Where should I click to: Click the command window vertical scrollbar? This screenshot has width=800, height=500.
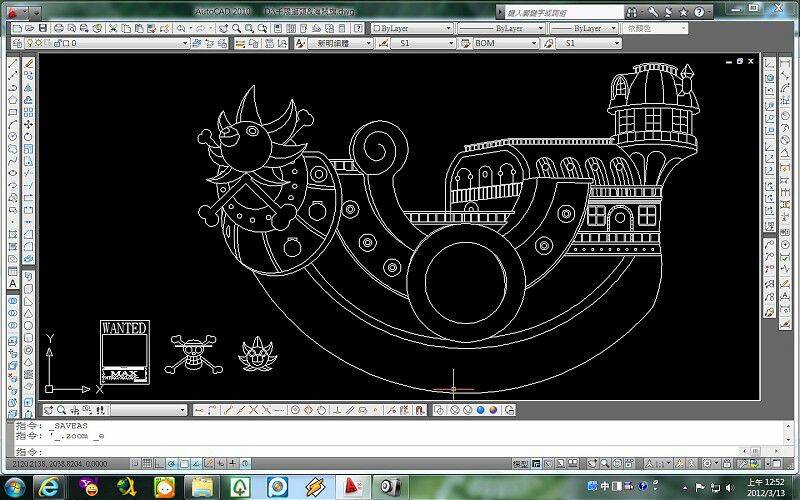click(x=789, y=433)
